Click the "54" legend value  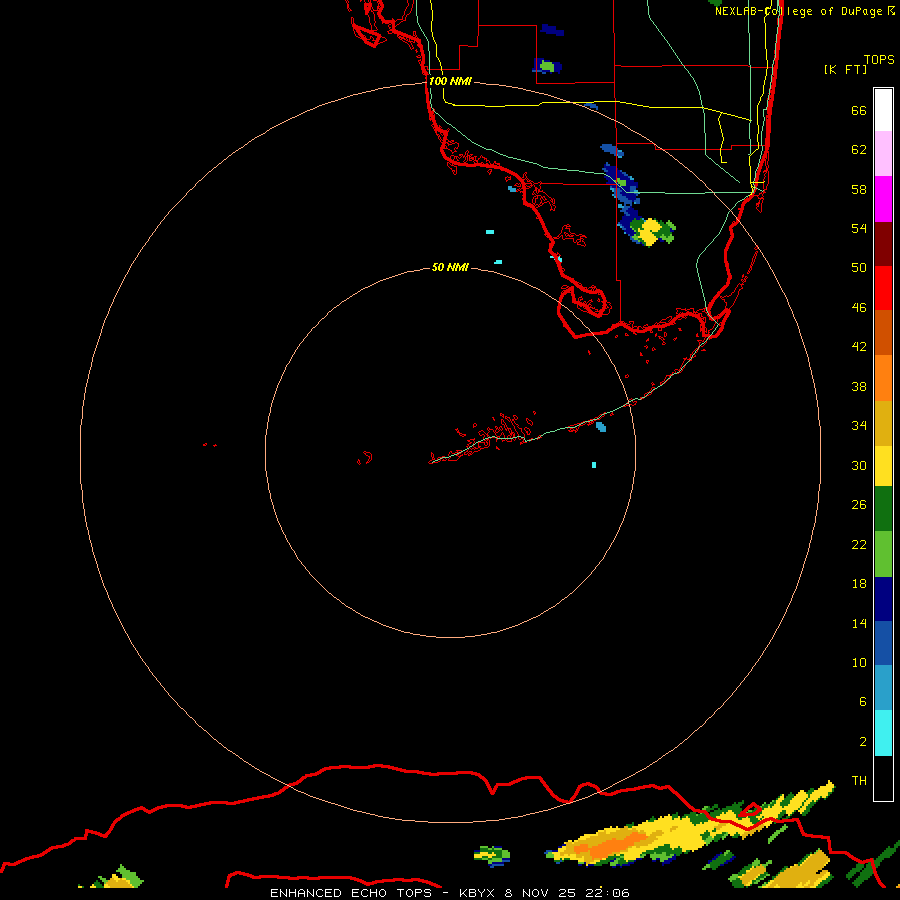pyautogui.click(x=859, y=228)
